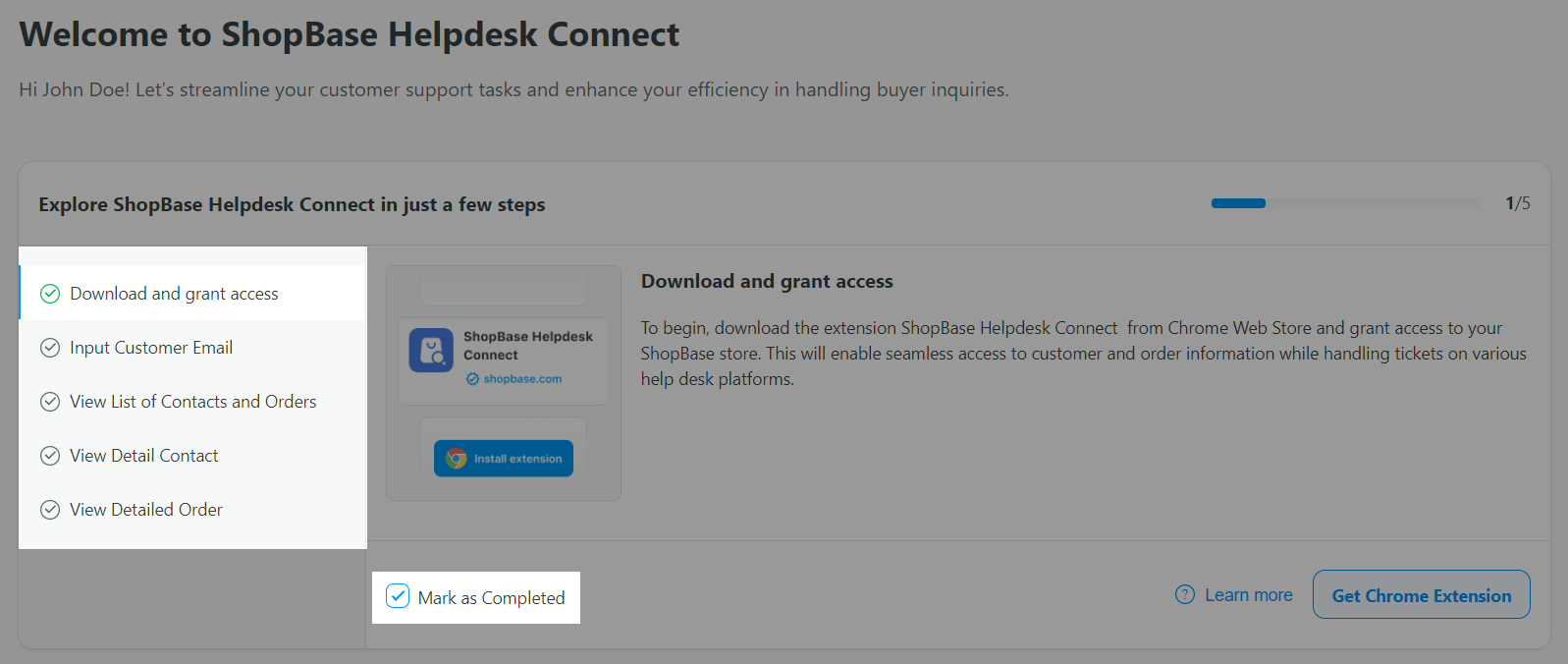This screenshot has height=664, width=1568.
Task: Click the check circle icon beside View Detail Contact
Action: click(50, 456)
